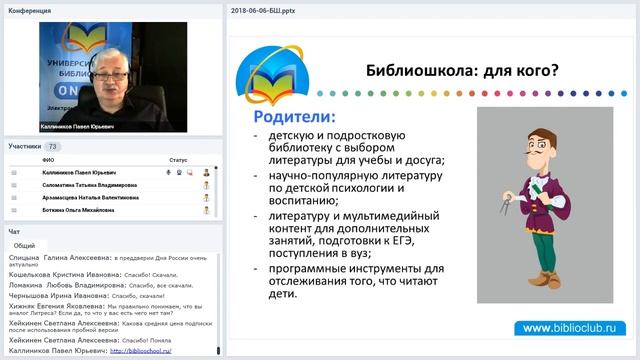Select participant name Арзамасцева Наталья Валентиновна

pyautogui.click(x=90, y=198)
